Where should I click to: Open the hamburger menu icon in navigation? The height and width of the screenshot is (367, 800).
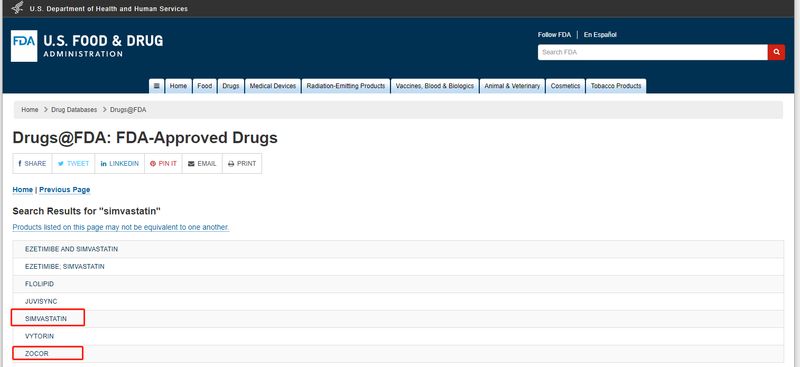tap(156, 86)
